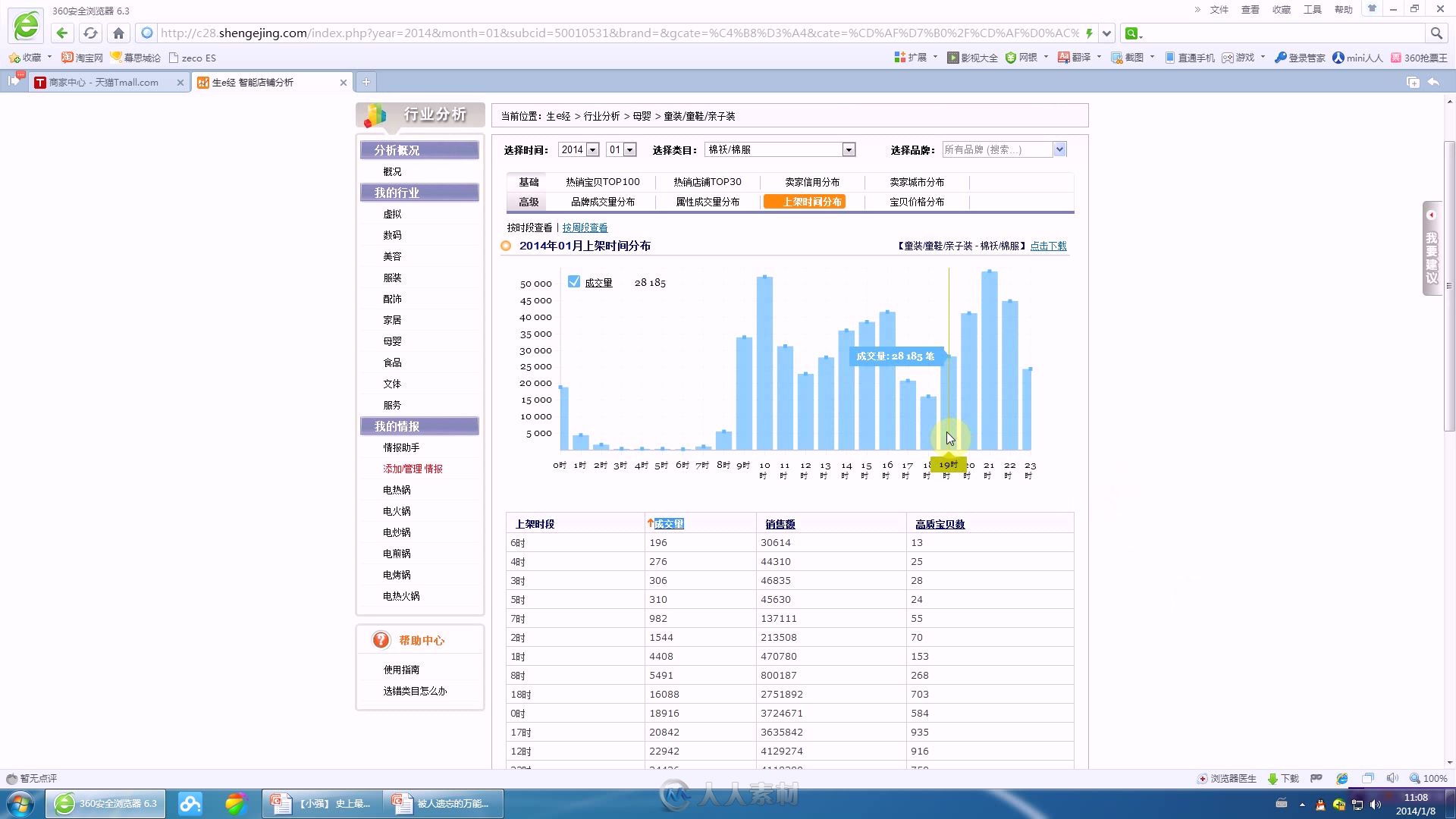
Task: Open the 360抢票王 toolbar icon
Action: point(1418,58)
